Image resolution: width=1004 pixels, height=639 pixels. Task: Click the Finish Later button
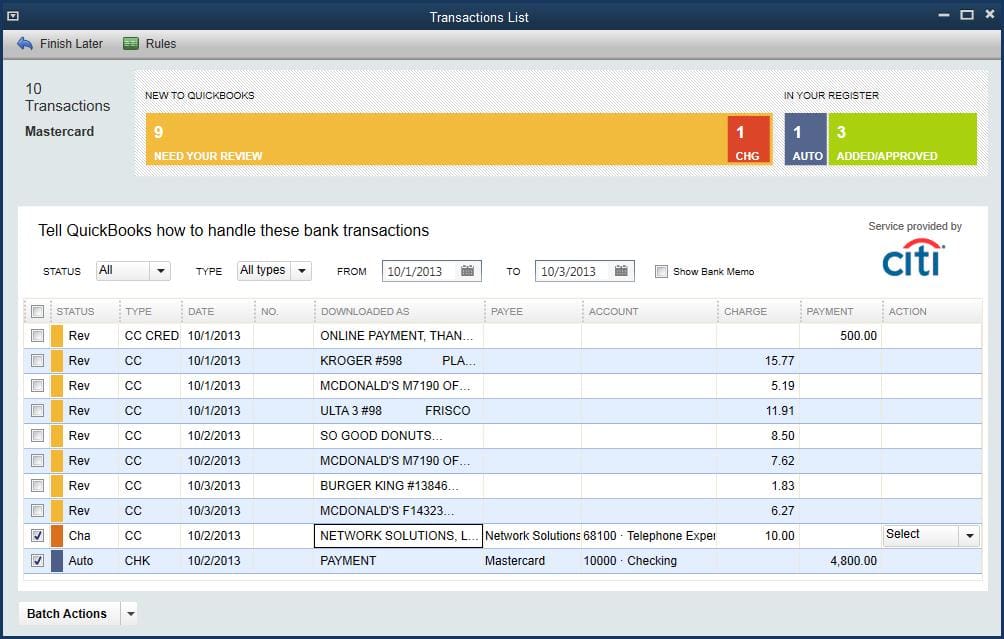pyautogui.click(x=60, y=44)
